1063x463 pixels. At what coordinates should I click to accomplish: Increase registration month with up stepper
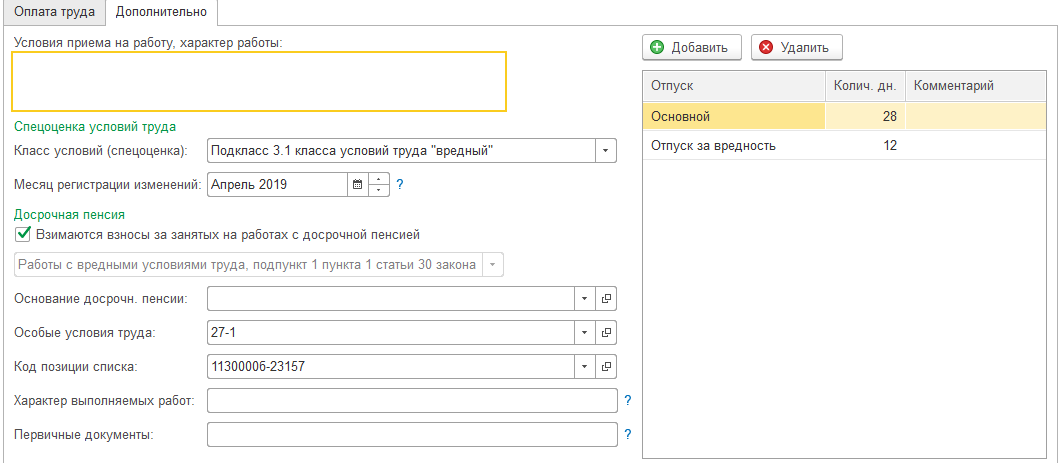(379, 179)
